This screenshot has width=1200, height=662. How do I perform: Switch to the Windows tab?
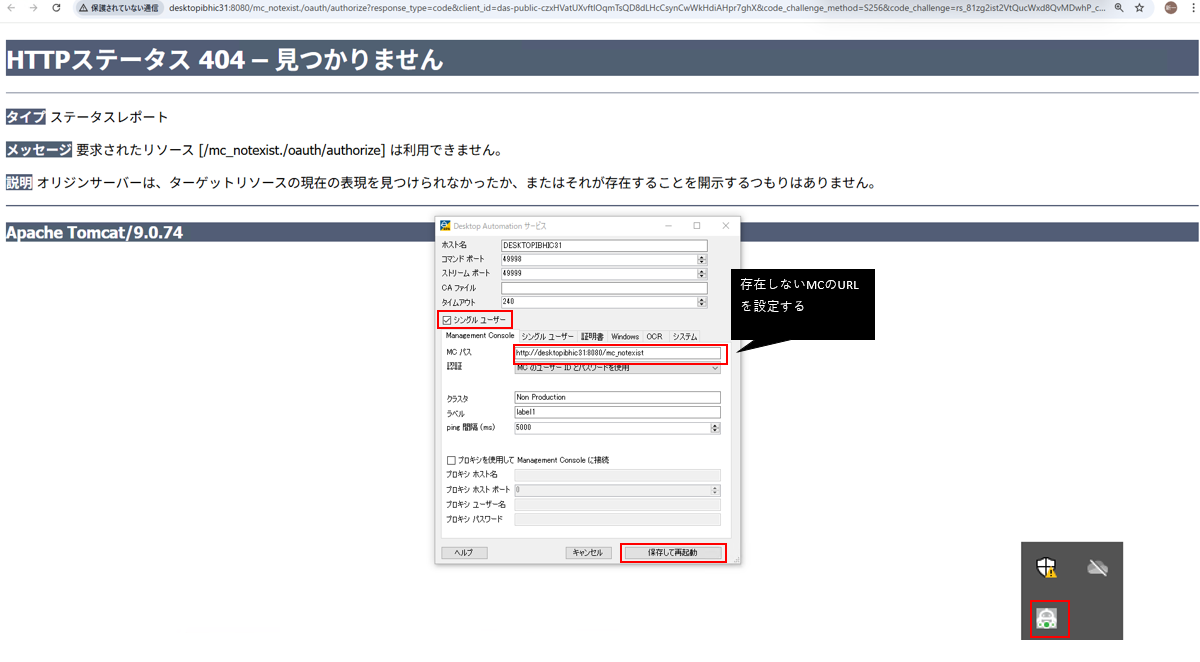[625, 337]
